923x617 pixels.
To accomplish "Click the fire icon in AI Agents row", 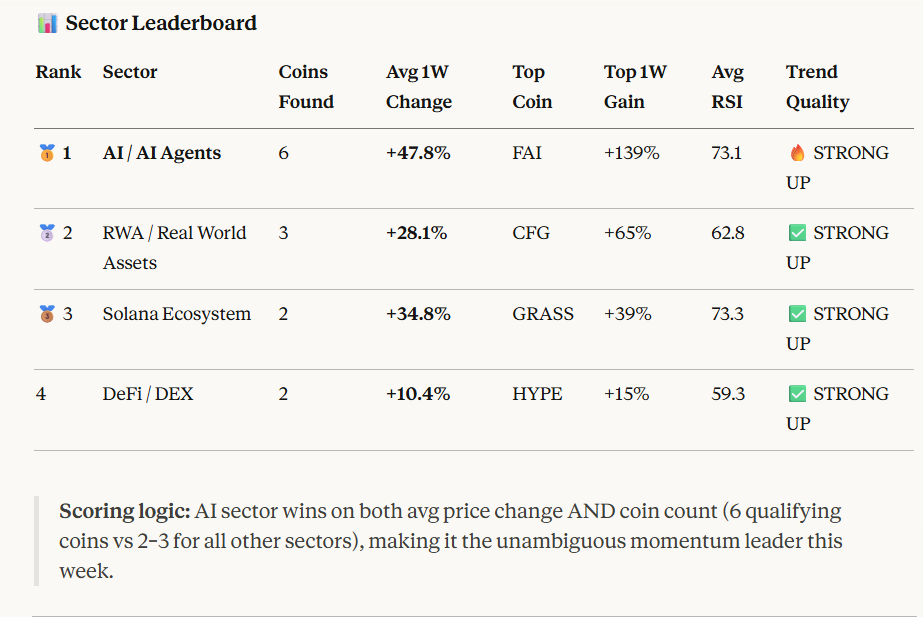I will [797, 154].
